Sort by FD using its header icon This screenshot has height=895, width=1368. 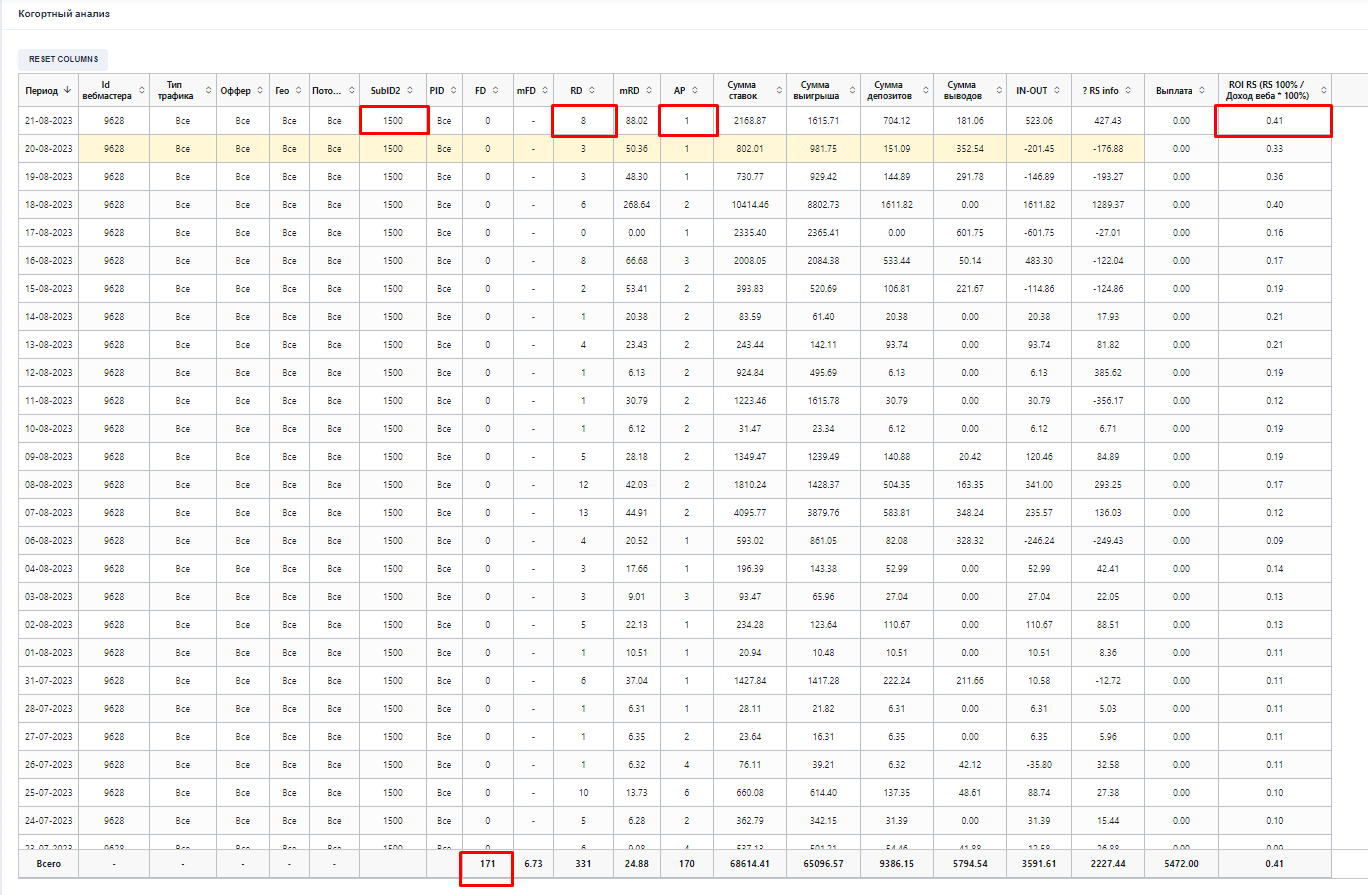[x=496, y=90]
